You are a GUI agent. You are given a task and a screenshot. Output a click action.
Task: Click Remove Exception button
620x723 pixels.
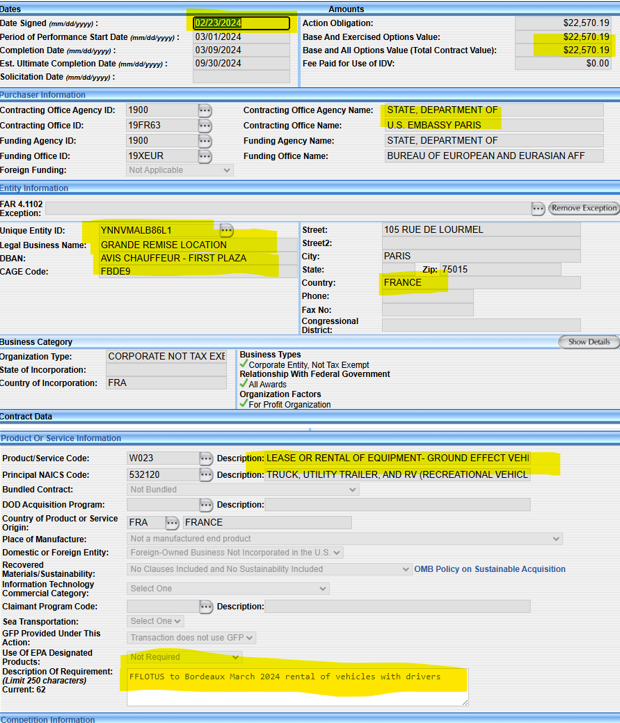click(584, 208)
